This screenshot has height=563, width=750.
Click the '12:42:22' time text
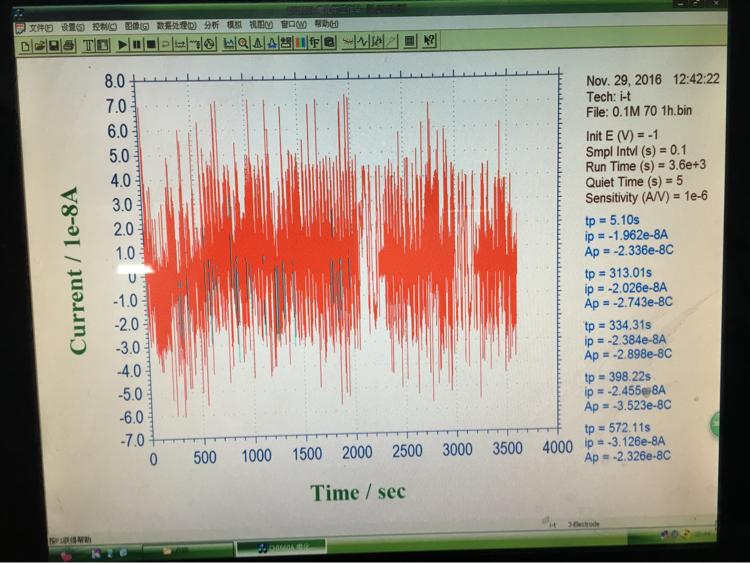coord(696,79)
